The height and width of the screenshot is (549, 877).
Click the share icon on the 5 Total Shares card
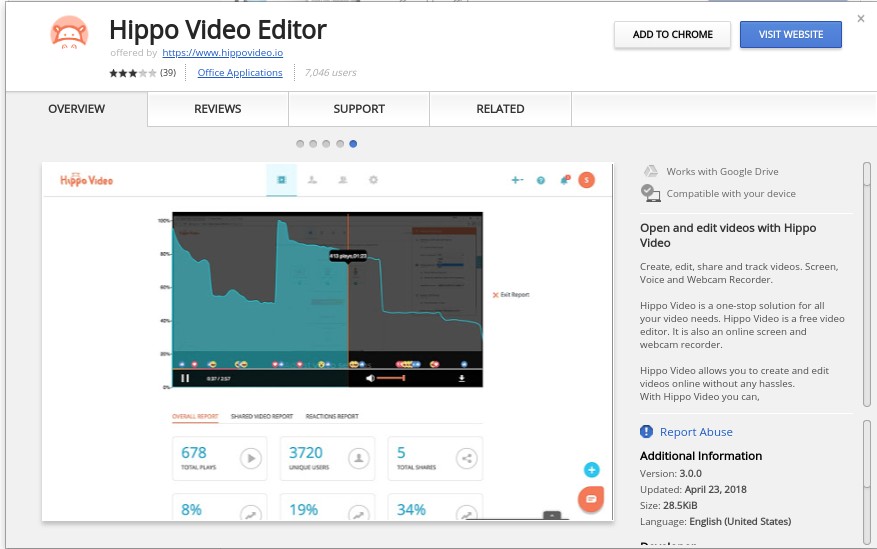[x=466, y=458]
